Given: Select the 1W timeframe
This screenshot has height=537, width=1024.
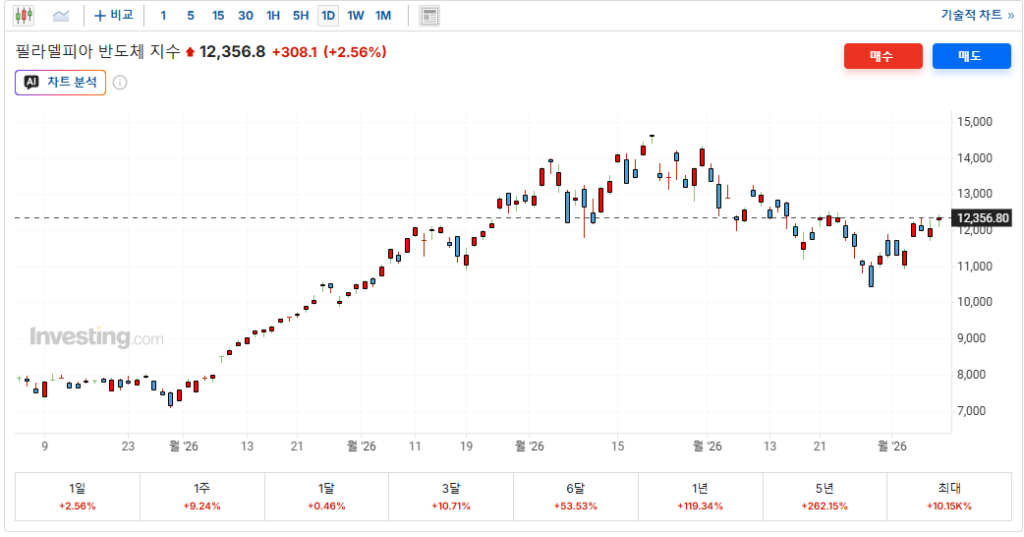Looking at the screenshot, I should tap(355, 16).
